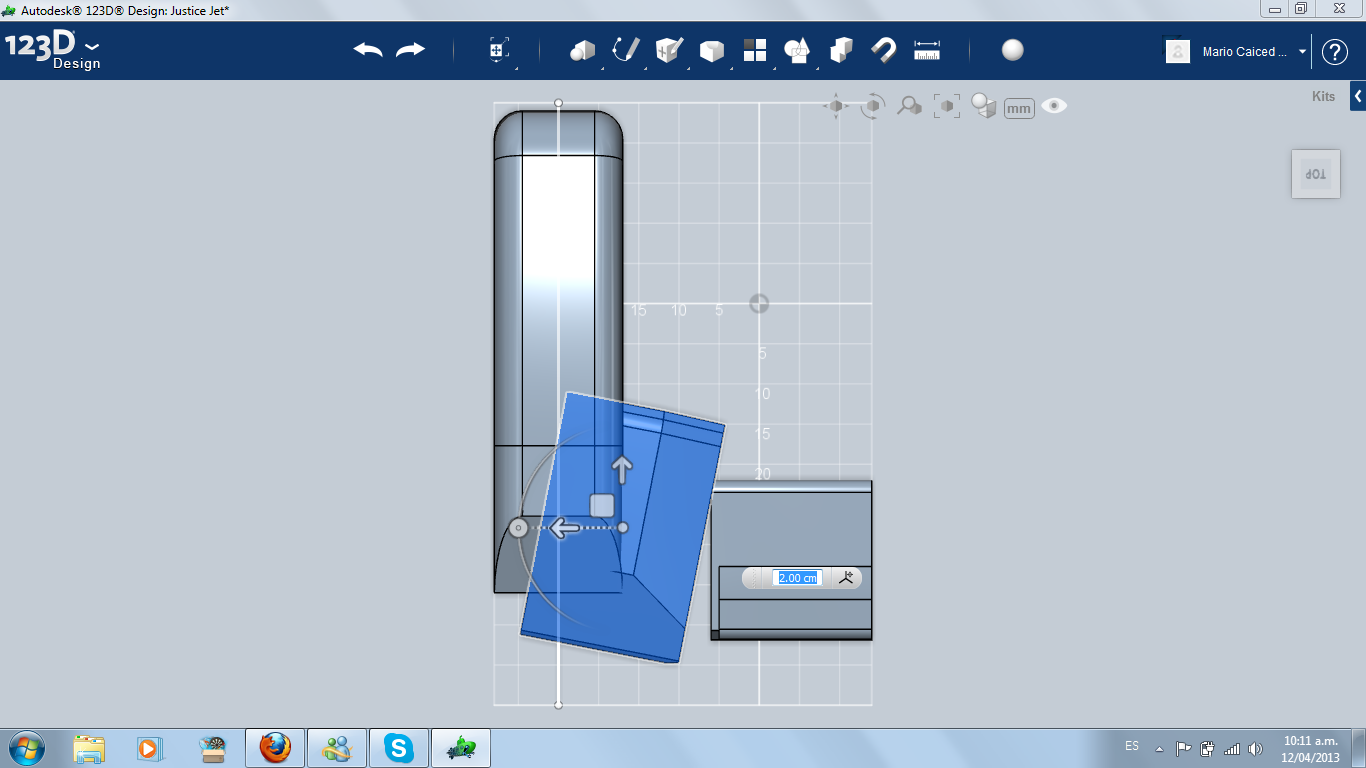The width and height of the screenshot is (1366, 768).
Task: Activate the Zoom magnifier control
Action: (909, 106)
